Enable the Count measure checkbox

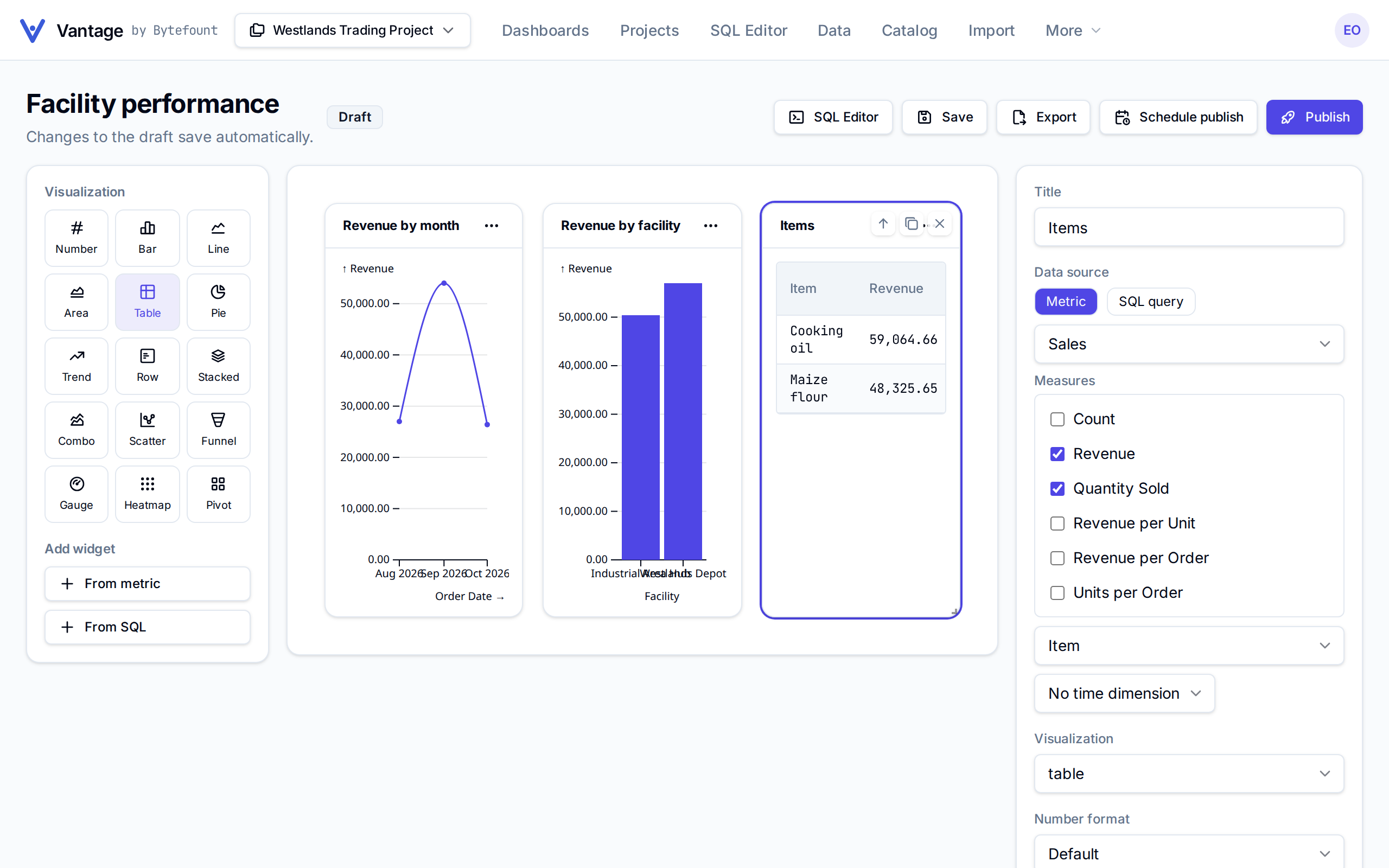tap(1057, 419)
